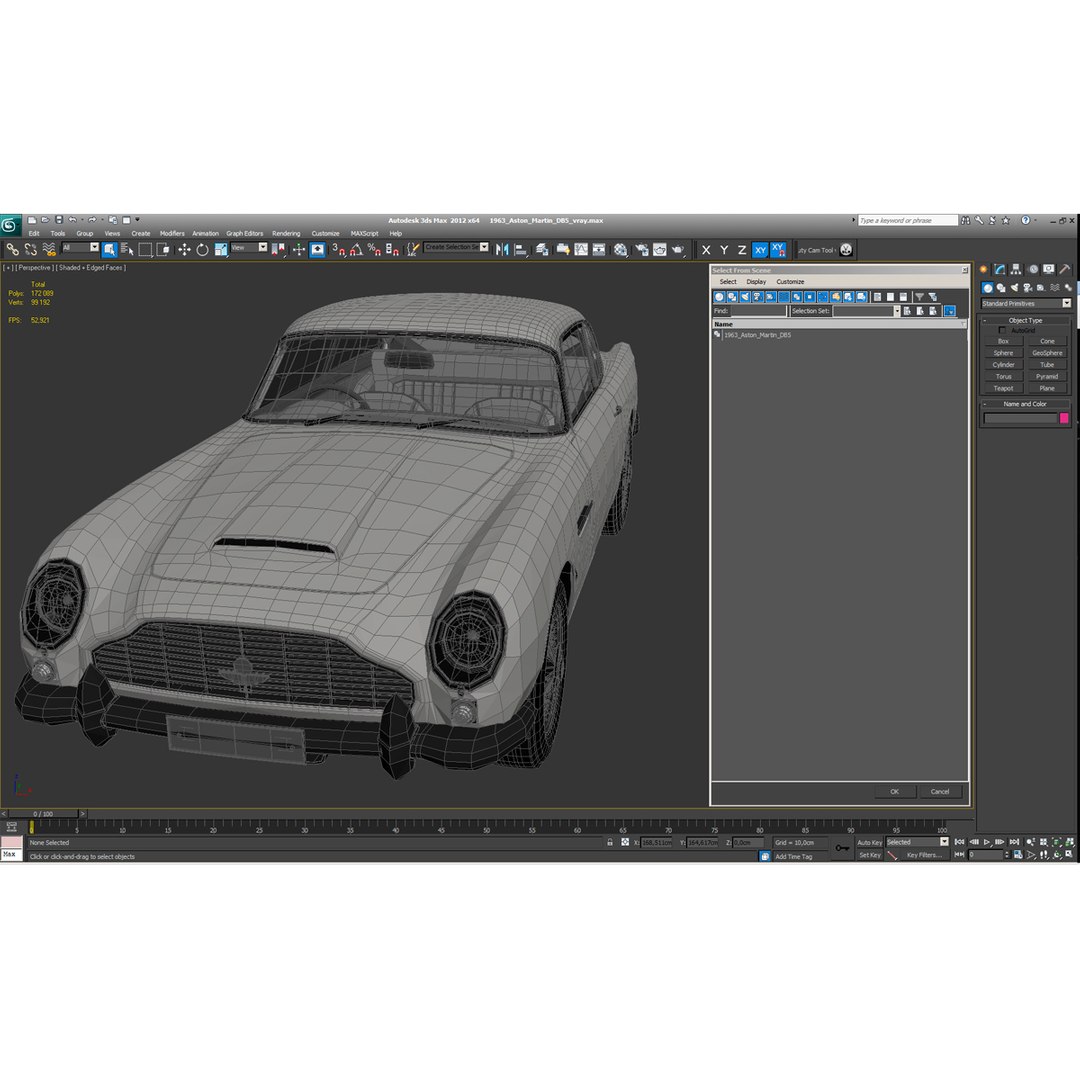Open the Material Editor from the toolbar
The height and width of the screenshot is (1080, 1080).
tap(621, 250)
